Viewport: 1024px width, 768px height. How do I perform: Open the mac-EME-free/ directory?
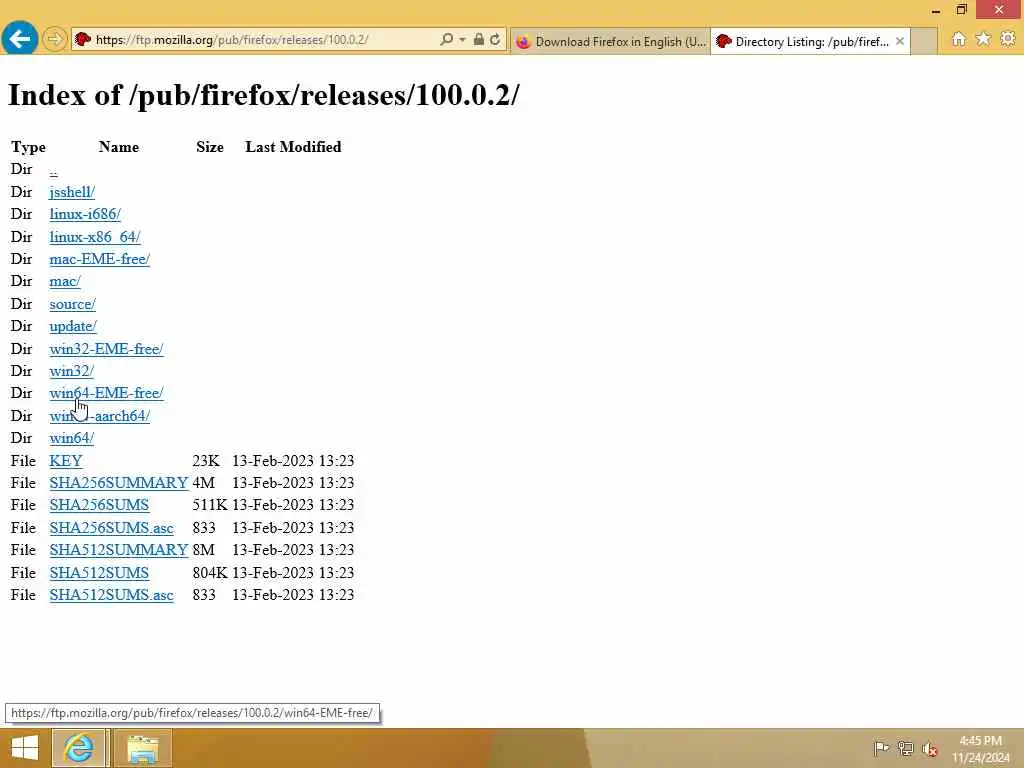(x=100, y=259)
